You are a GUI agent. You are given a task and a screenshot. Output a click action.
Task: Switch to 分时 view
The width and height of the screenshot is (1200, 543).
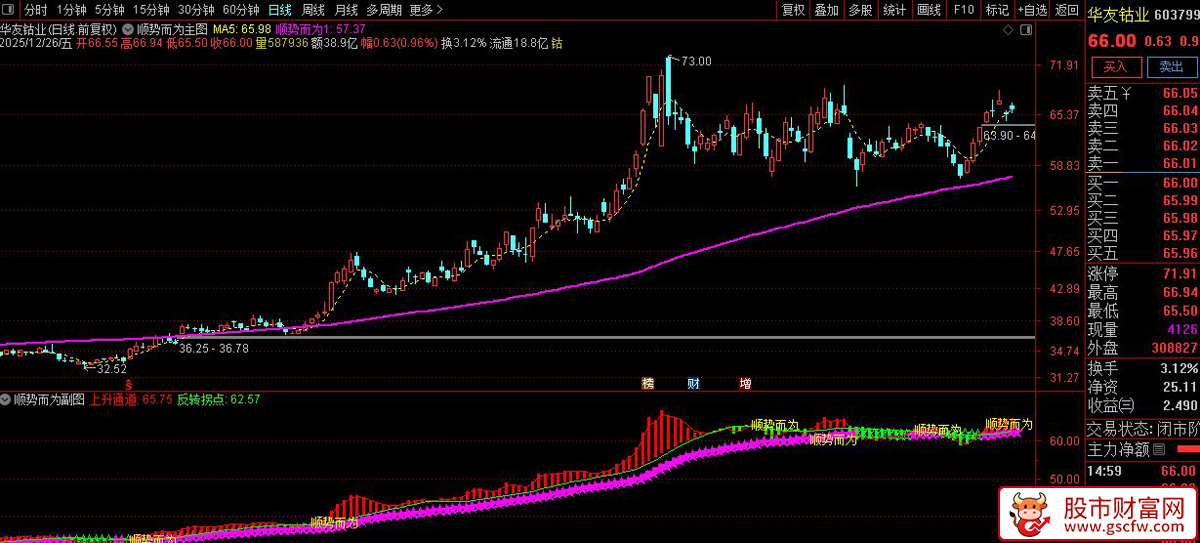click(x=35, y=10)
